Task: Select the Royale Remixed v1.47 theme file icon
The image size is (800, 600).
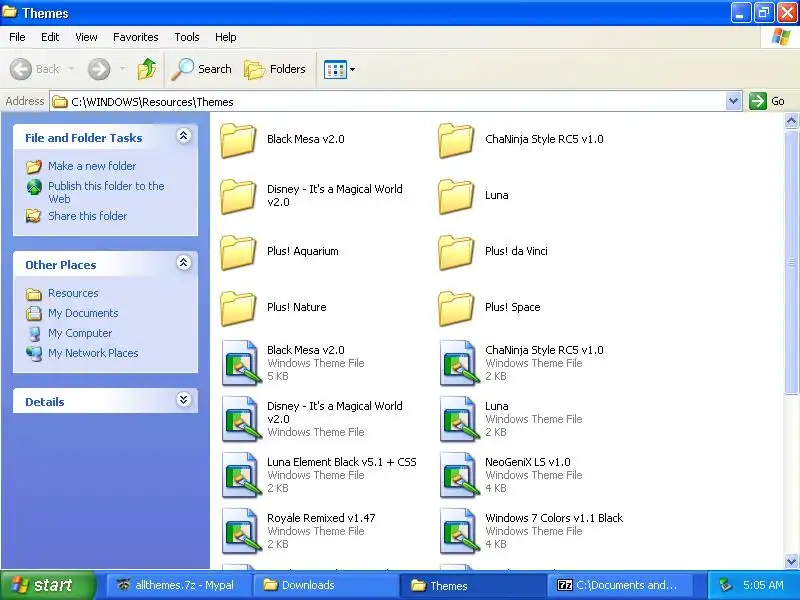Action: 241,532
